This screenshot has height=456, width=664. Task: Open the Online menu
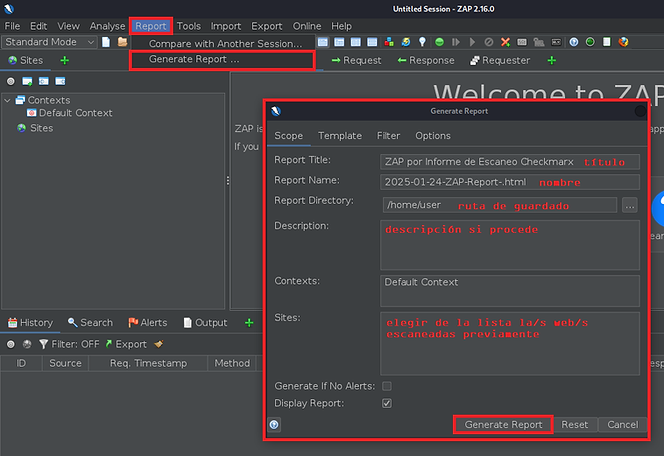pyautogui.click(x=307, y=26)
